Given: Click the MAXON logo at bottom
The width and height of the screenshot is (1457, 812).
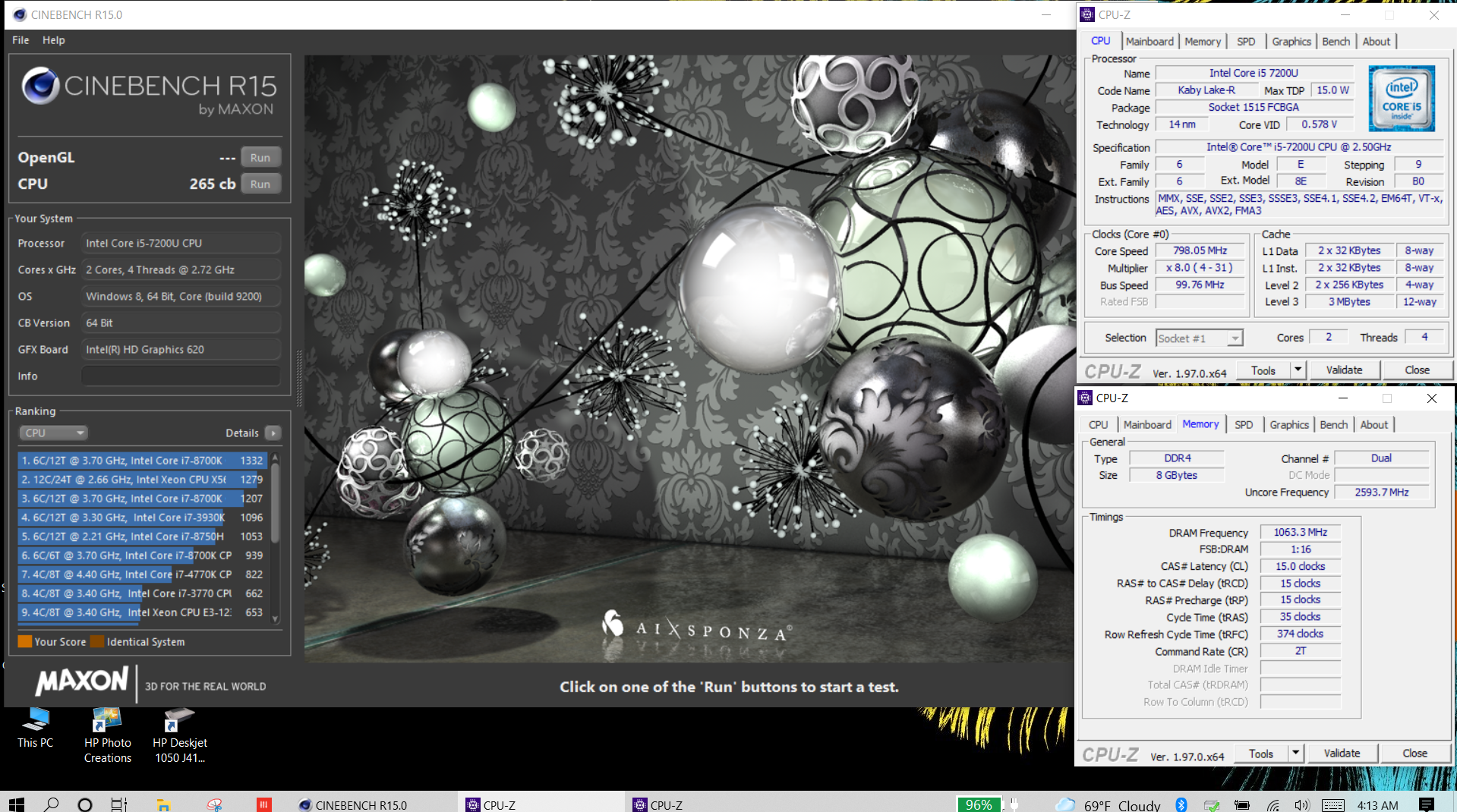Looking at the screenshot, I should point(82,681).
